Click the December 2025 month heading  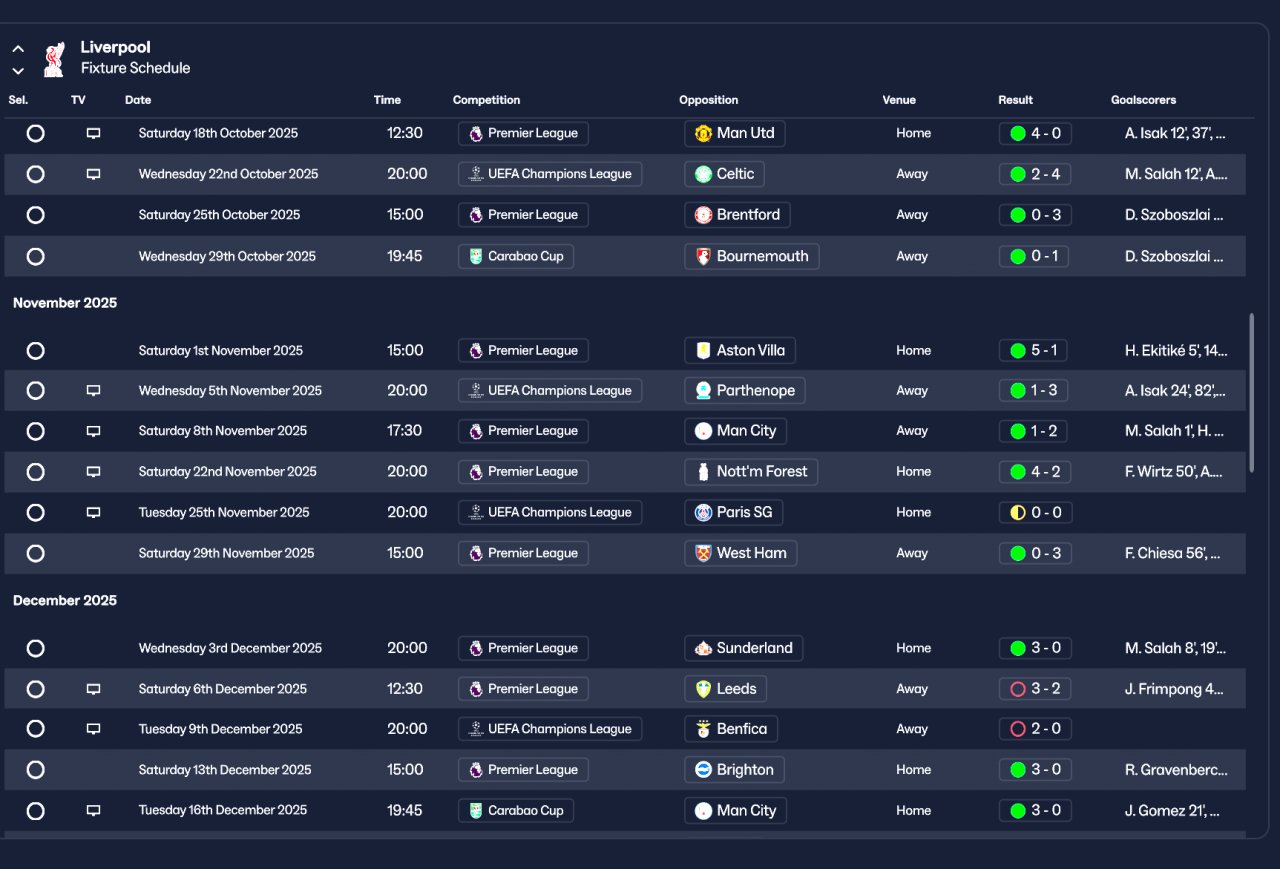tap(65, 600)
